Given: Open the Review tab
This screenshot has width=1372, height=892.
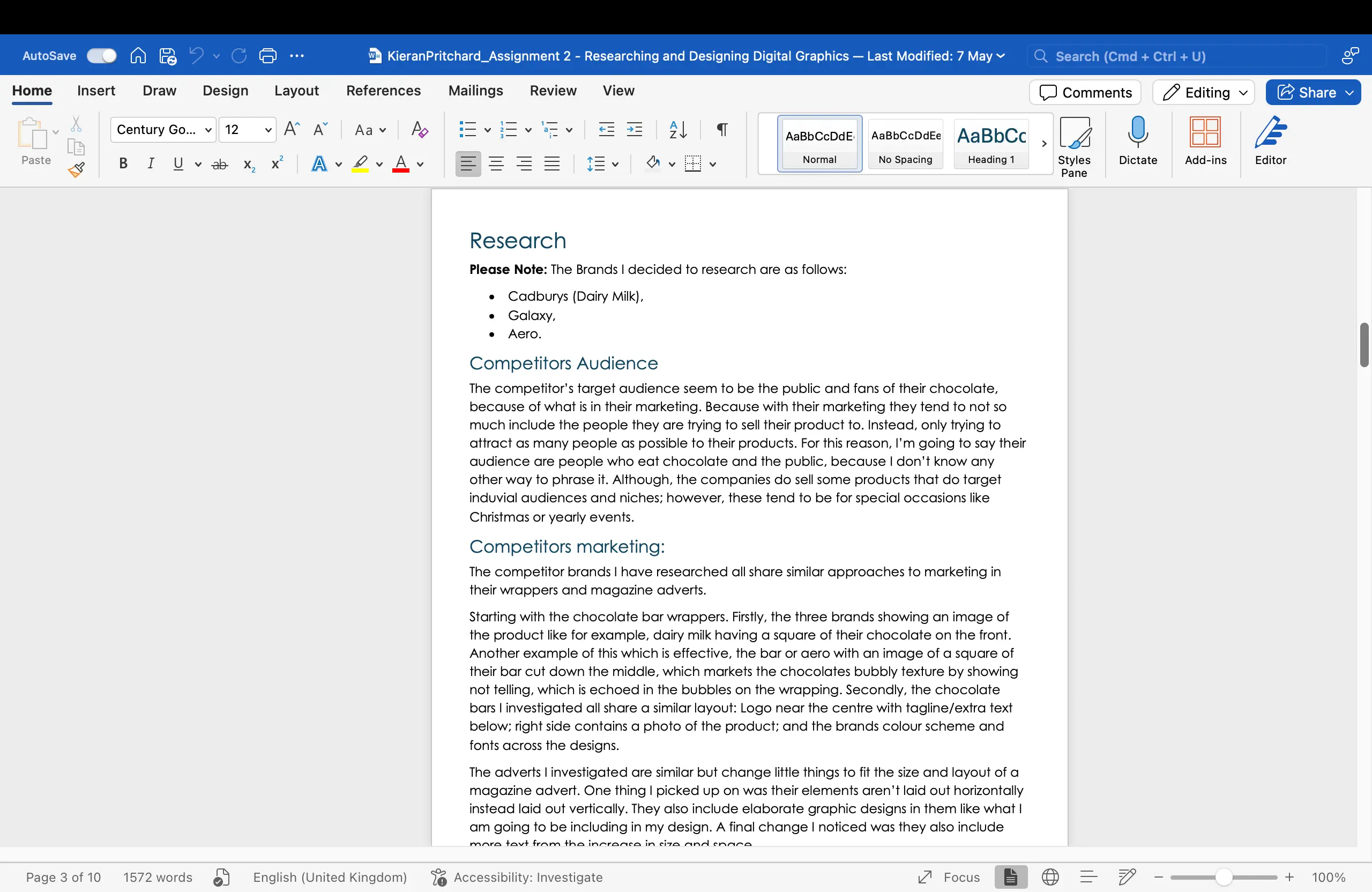Looking at the screenshot, I should pyautogui.click(x=553, y=91).
